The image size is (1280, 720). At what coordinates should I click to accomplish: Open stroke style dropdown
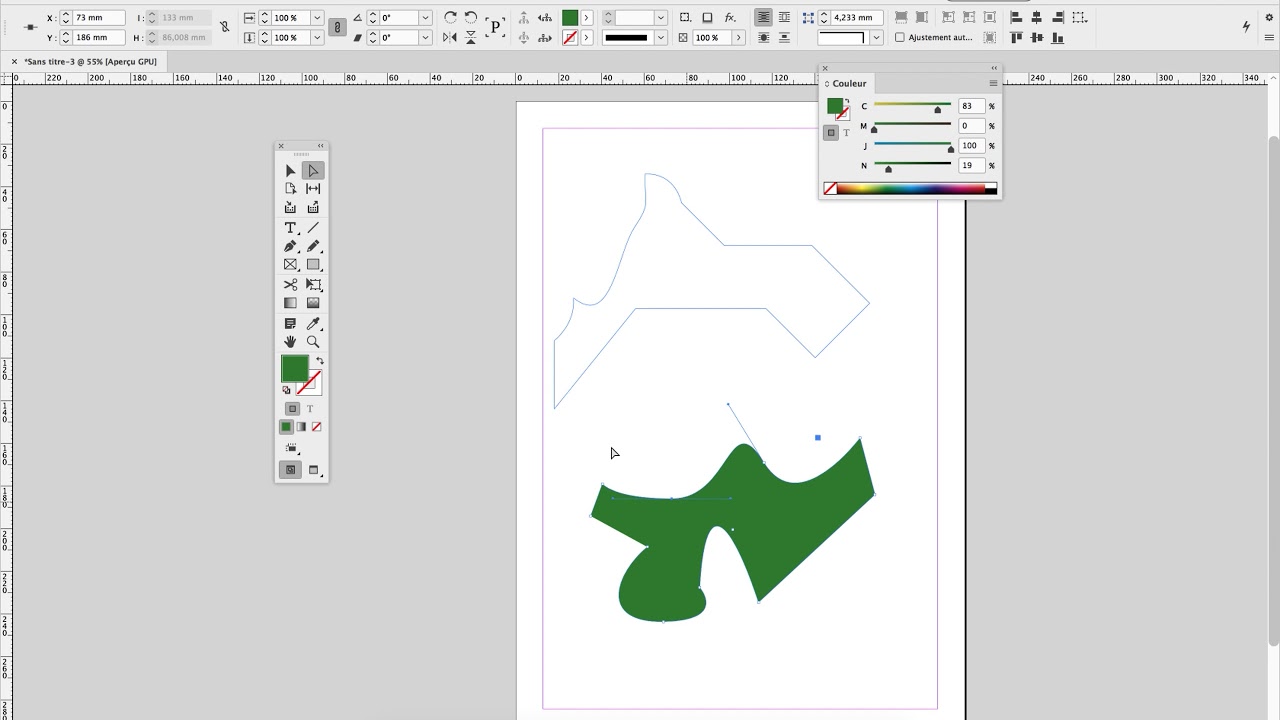click(661, 38)
